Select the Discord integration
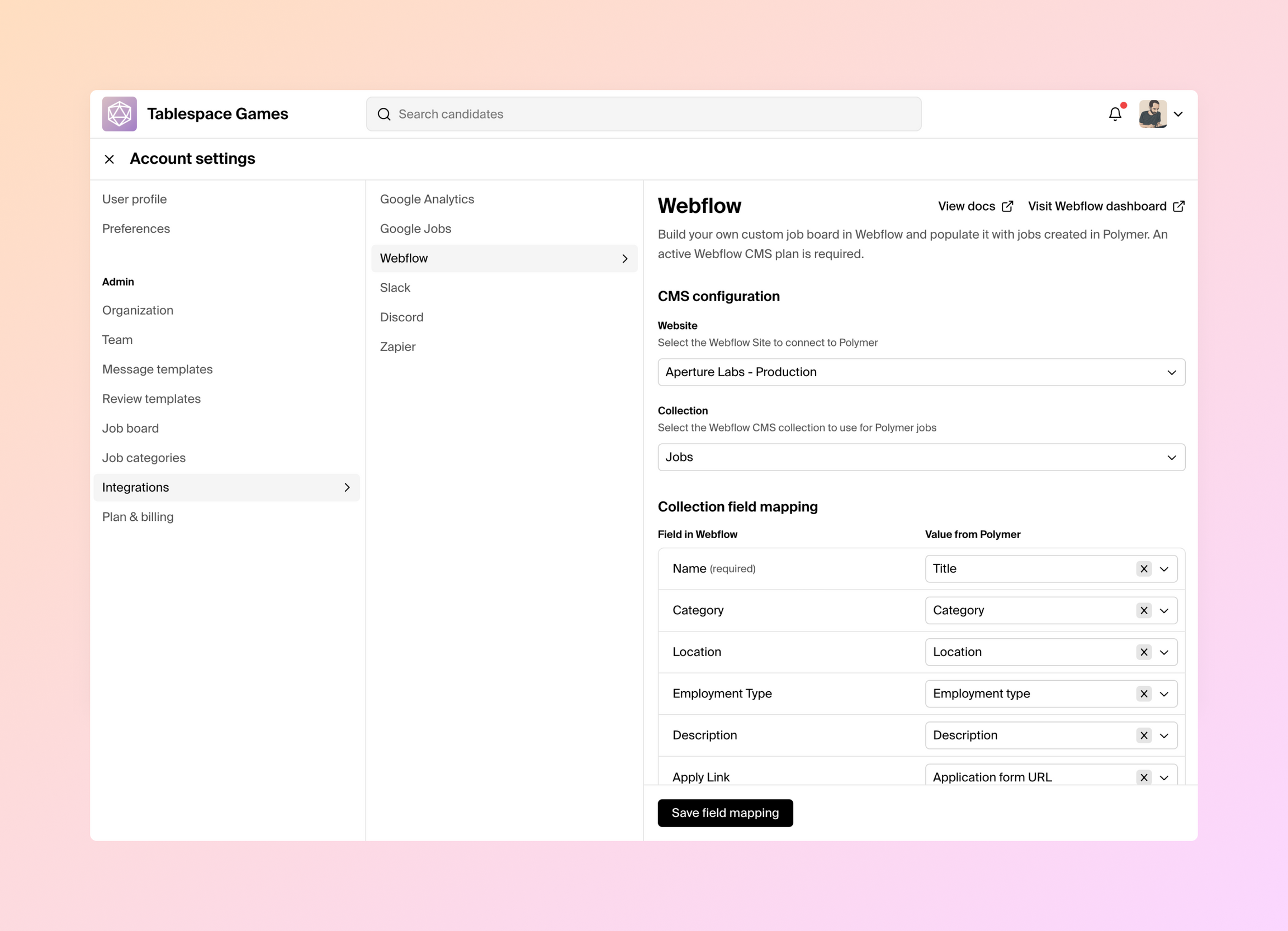 [402, 317]
